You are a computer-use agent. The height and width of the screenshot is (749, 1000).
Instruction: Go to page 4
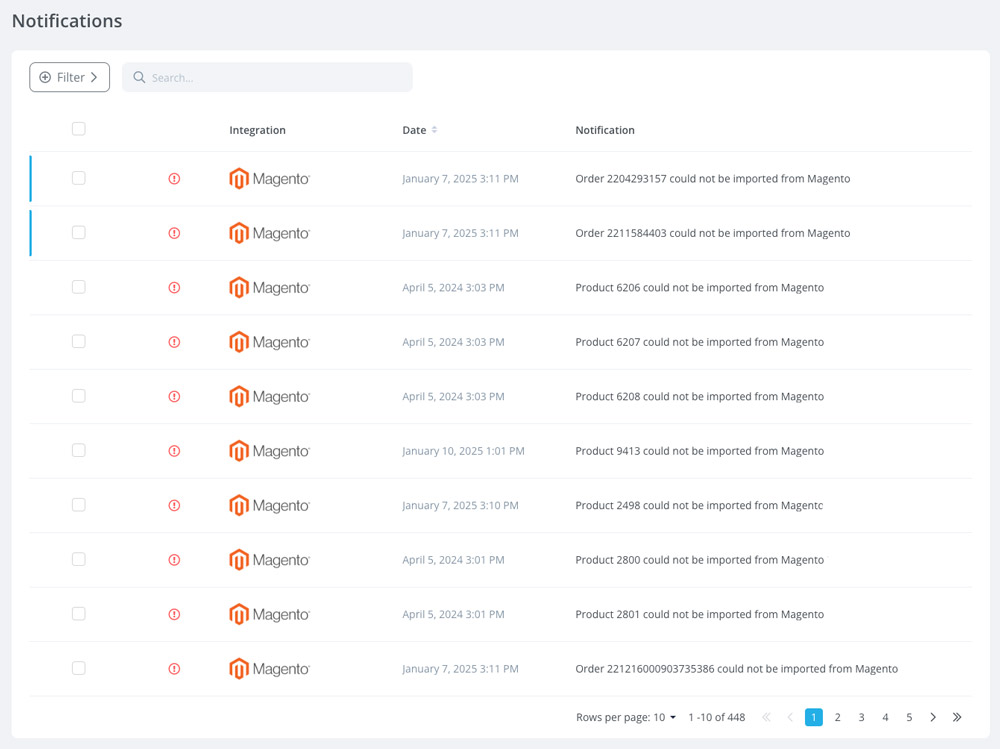885,717
